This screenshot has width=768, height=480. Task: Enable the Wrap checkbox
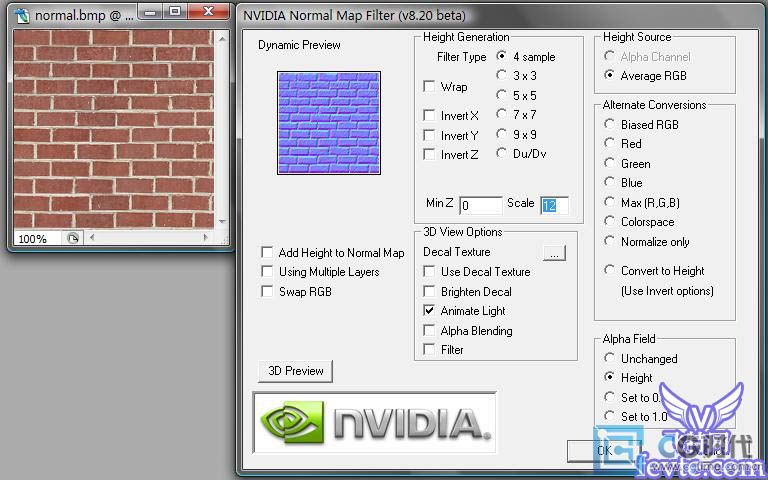[x=429, y=87]
